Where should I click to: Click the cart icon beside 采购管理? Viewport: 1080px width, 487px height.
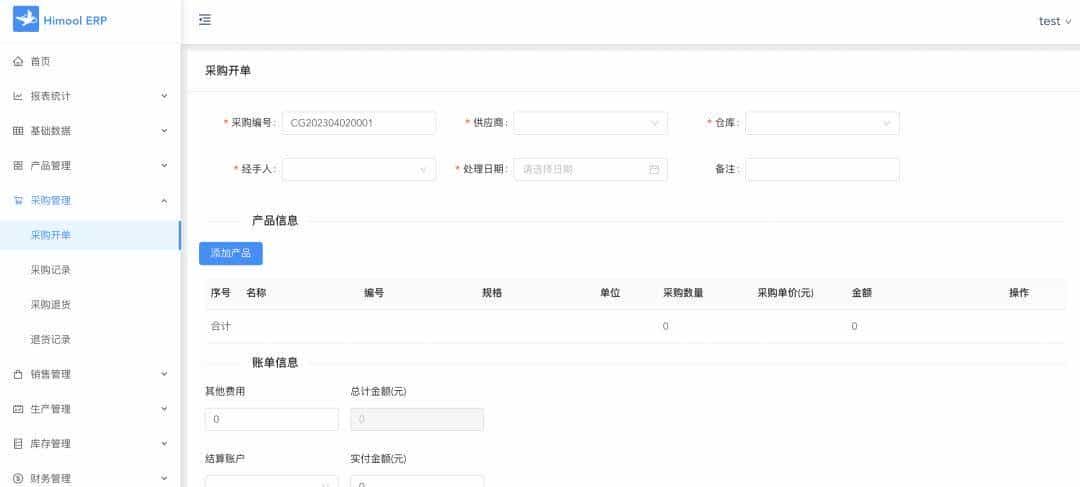tap(19, 200)
